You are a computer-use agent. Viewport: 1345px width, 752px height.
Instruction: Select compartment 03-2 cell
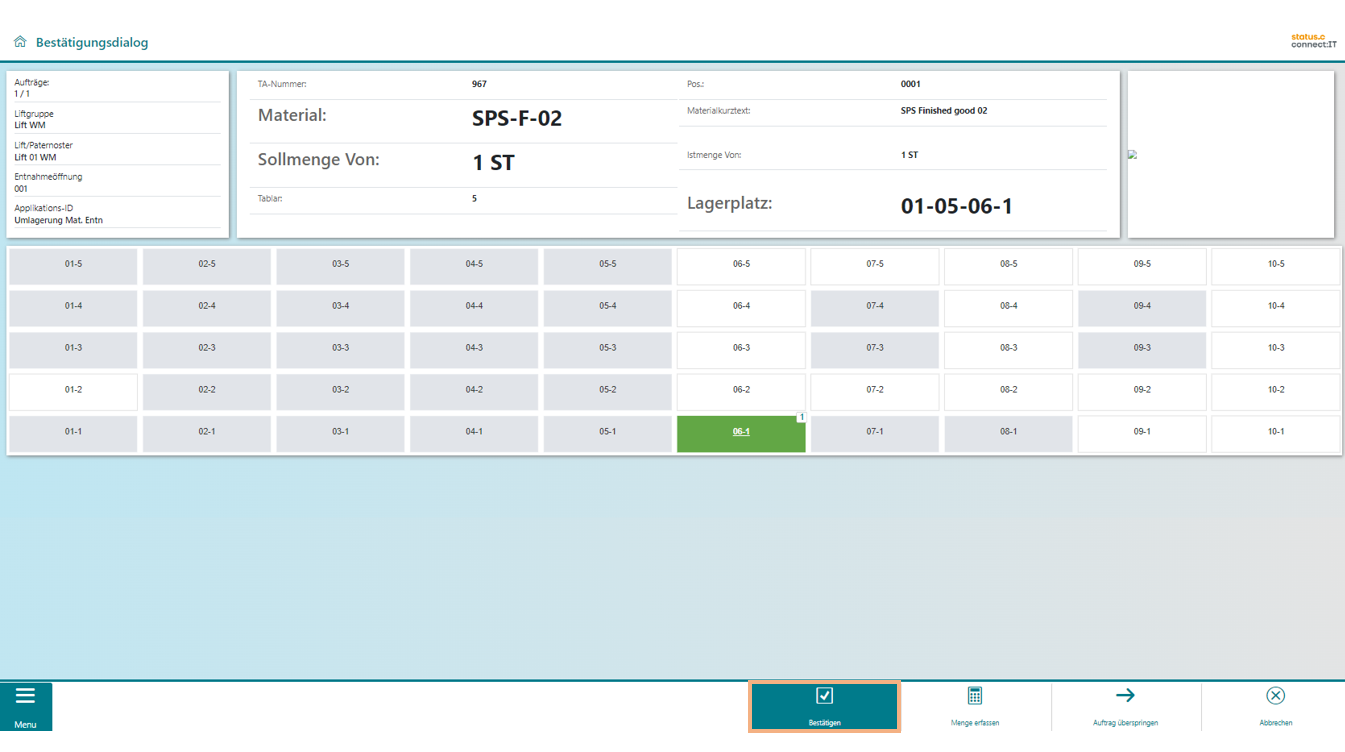(x=340, y=391)
